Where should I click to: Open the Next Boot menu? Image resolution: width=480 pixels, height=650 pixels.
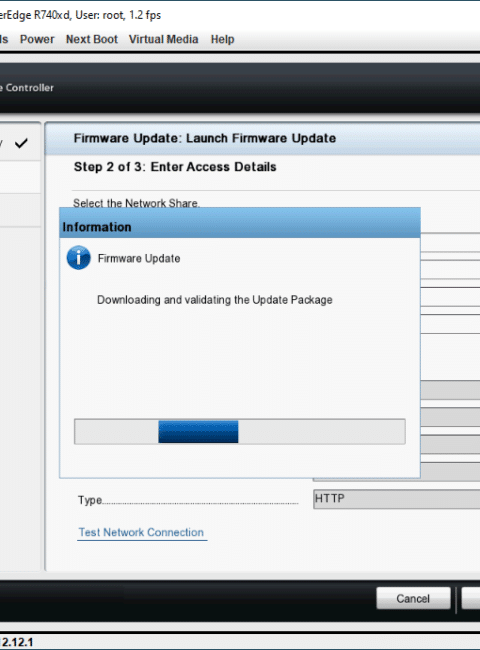tap(92, 39)
